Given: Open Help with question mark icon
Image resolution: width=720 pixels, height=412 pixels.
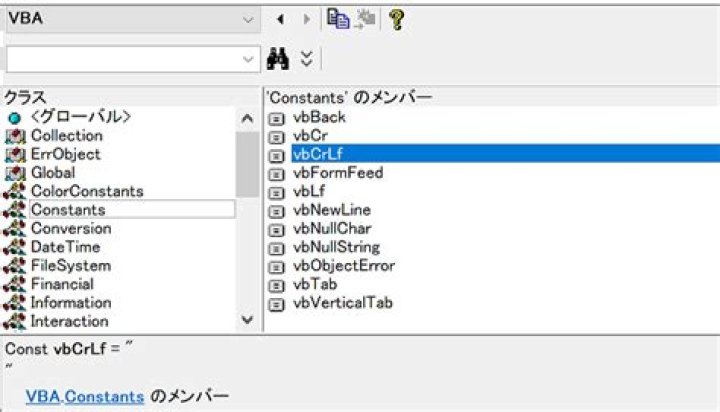Looking at the screenshot, I should coord(396,19).
